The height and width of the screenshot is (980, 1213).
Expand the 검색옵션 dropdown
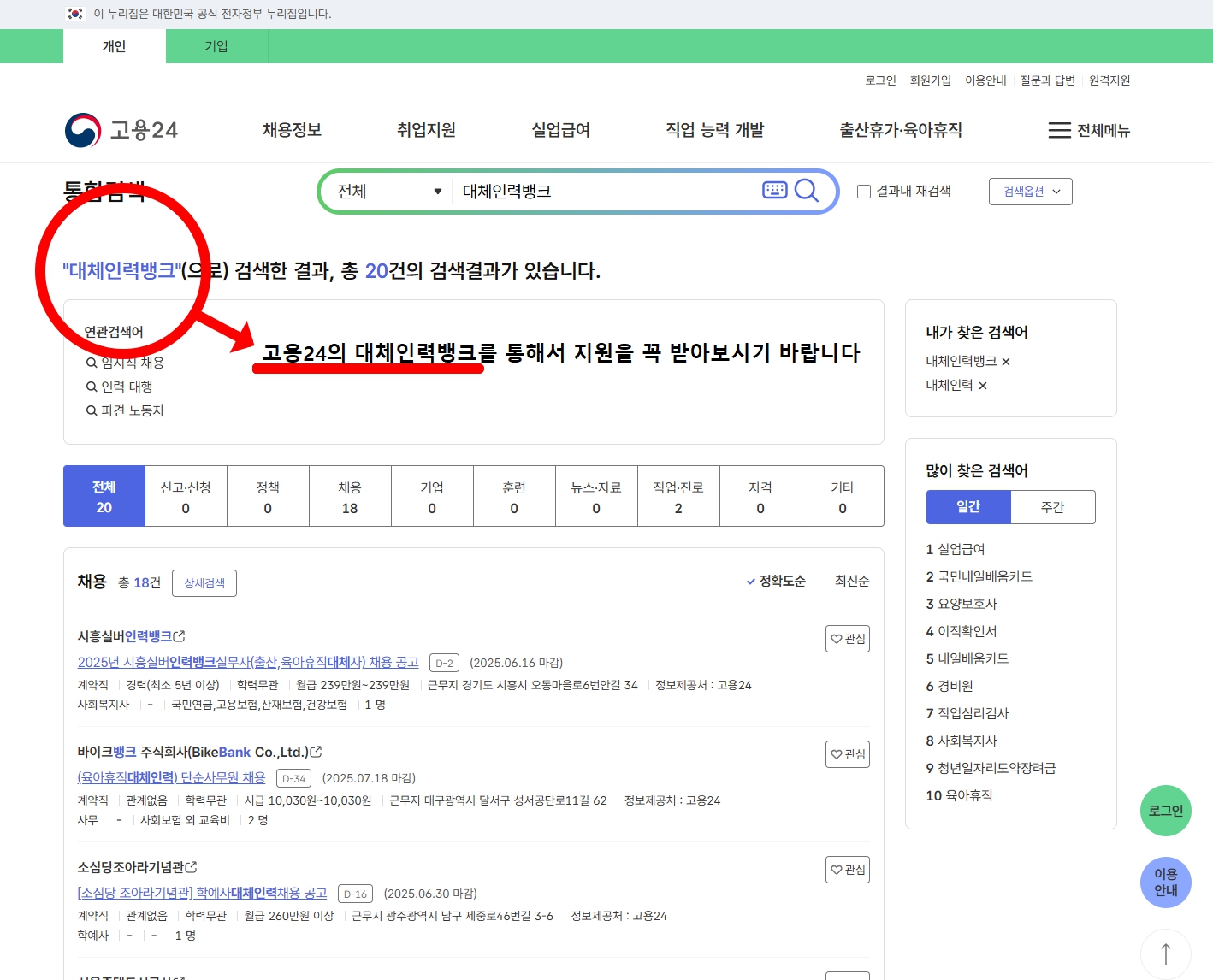(1030, 192)
